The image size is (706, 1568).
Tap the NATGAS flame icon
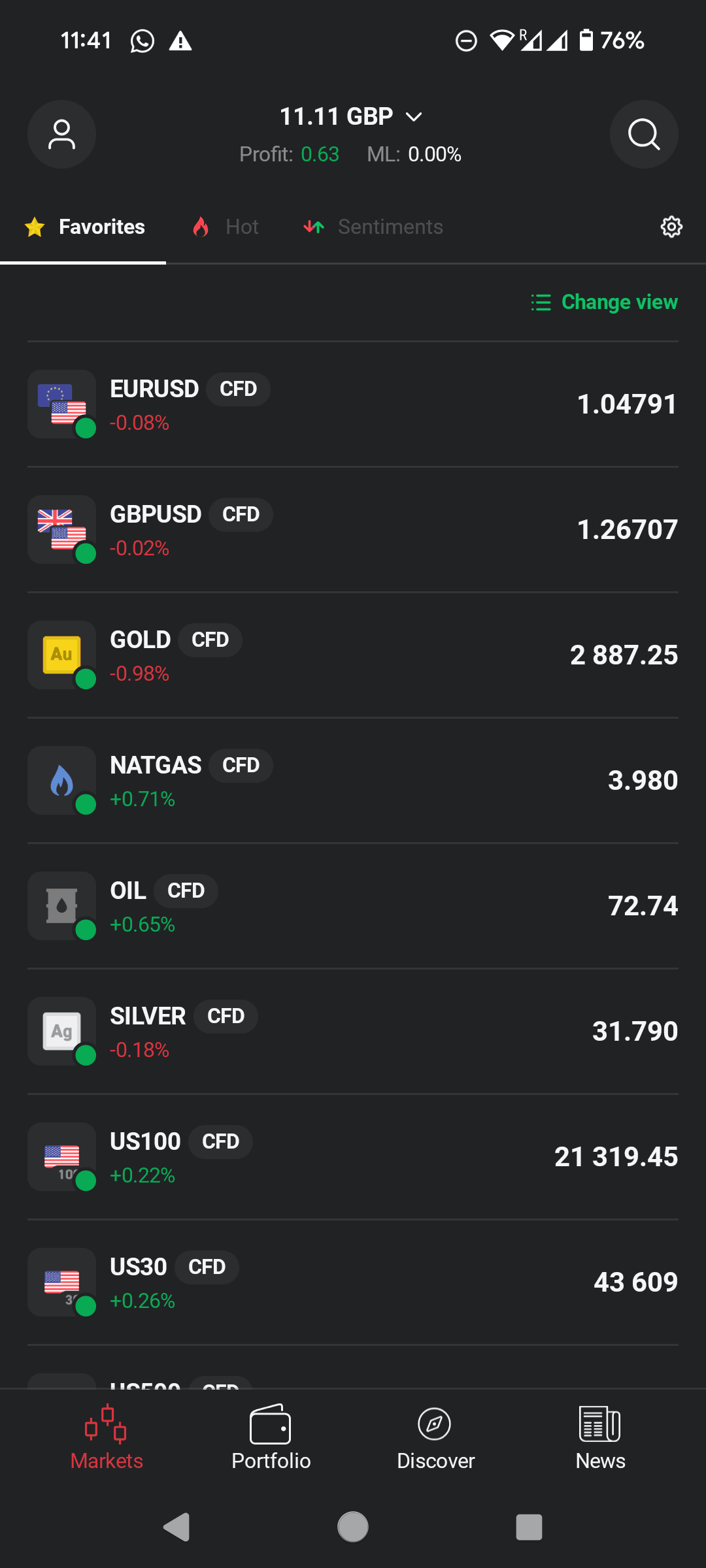point(61,780)
